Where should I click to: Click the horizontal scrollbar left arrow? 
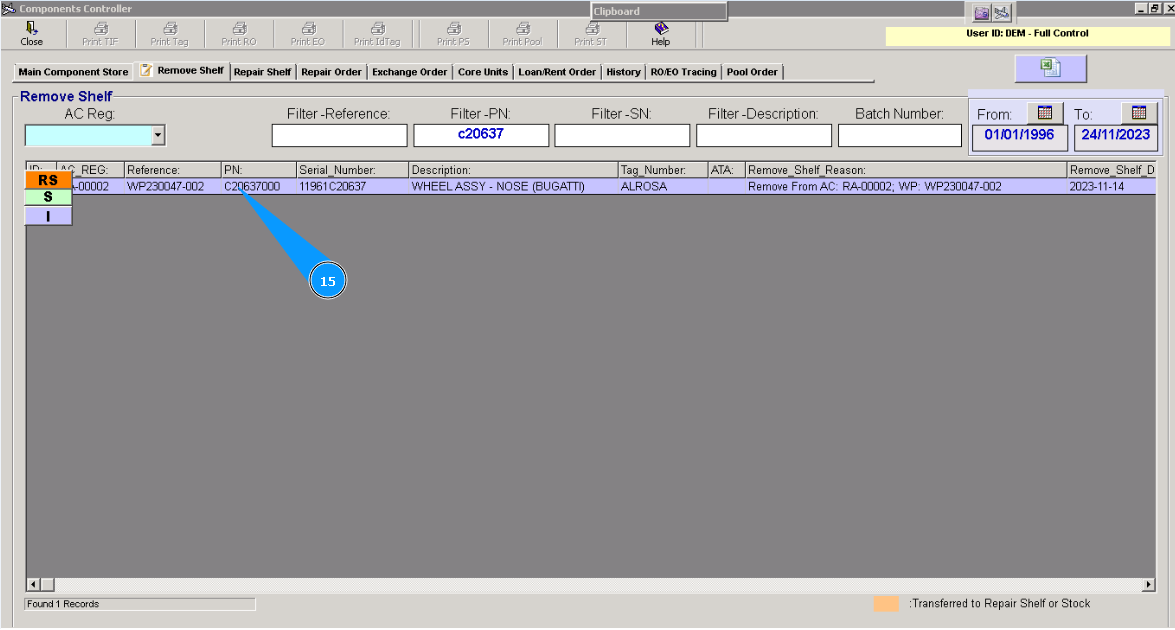(x=33, y=584)
